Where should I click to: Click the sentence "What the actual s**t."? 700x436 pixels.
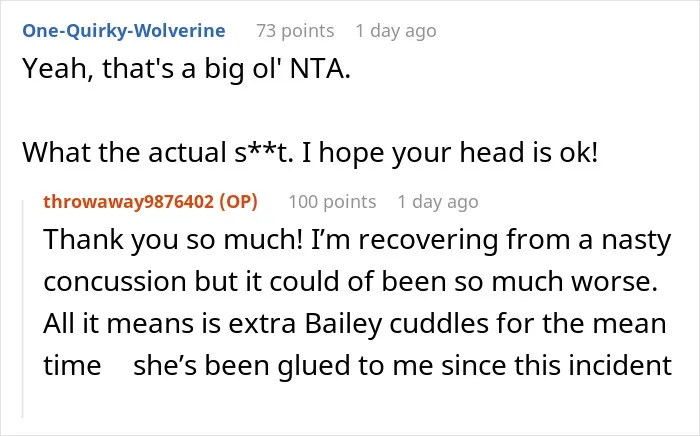(158, 153)
